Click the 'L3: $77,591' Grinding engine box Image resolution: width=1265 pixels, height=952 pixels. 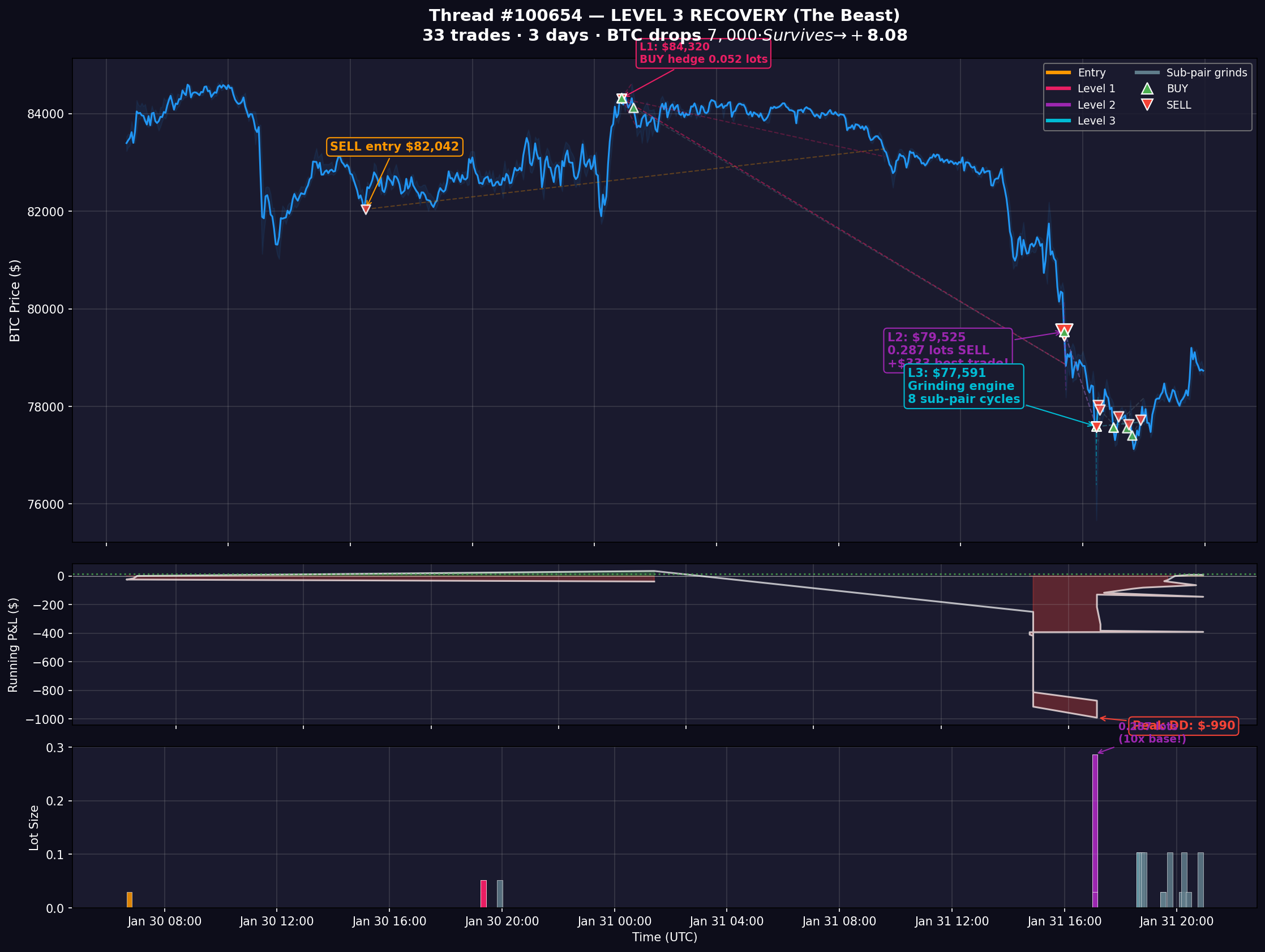(964, 386)
